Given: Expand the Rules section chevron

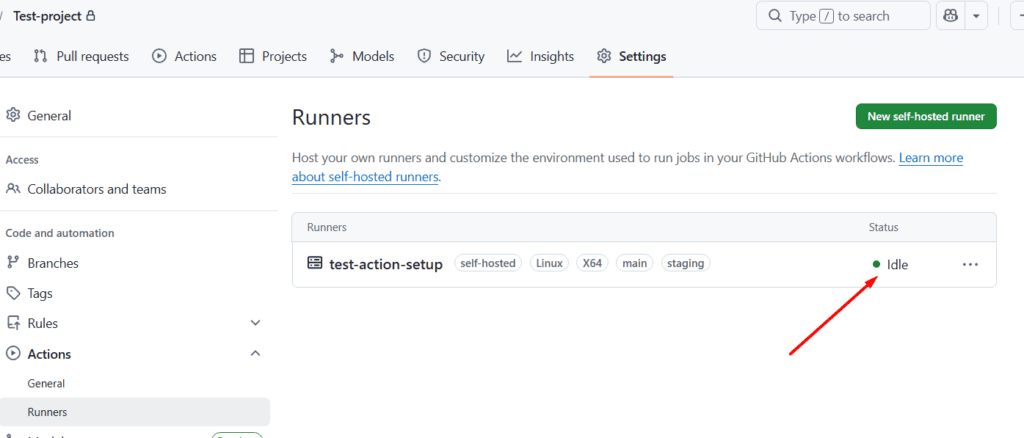Looking at the screenshot, I should click(x=255, y=323).
